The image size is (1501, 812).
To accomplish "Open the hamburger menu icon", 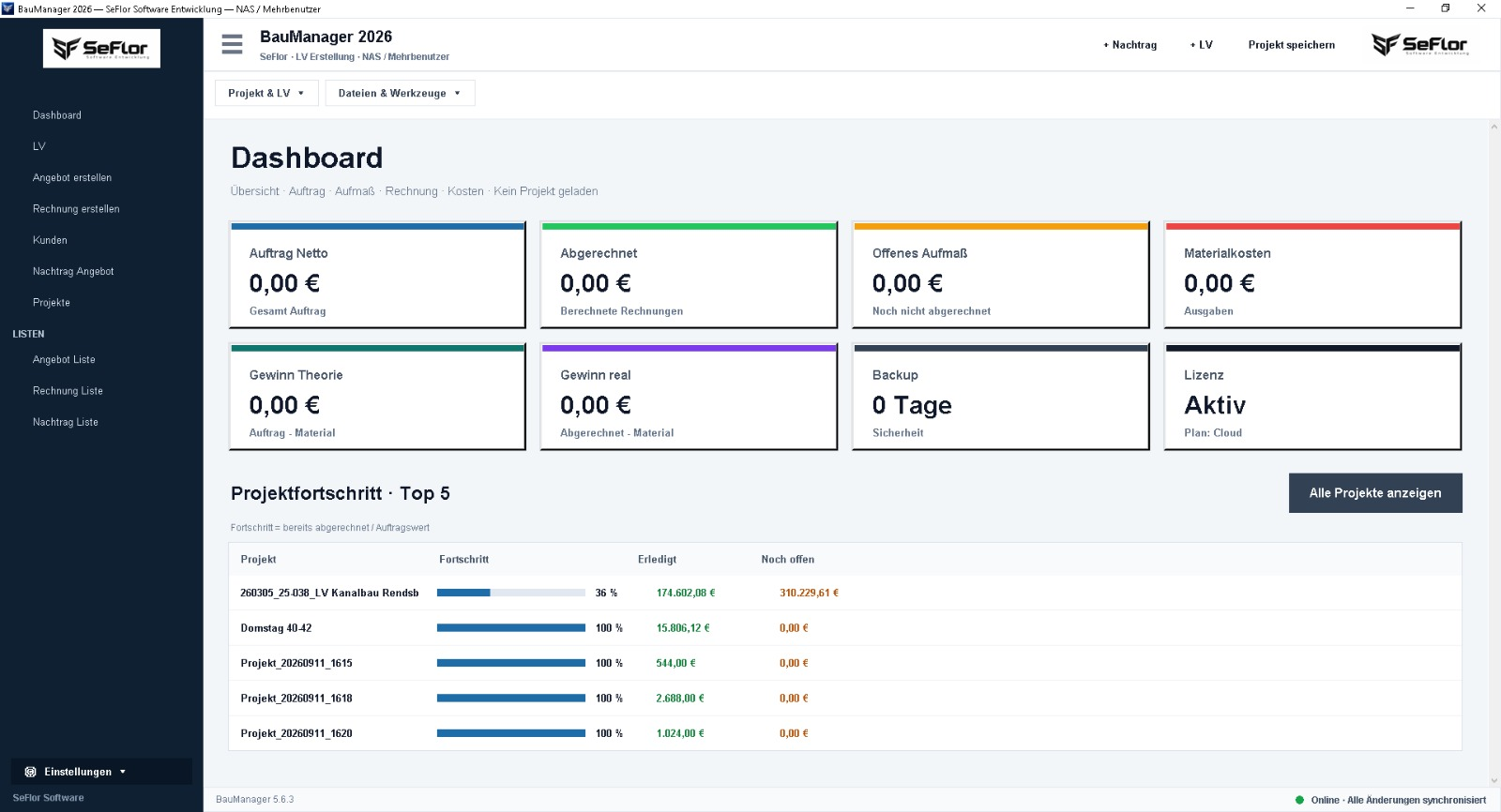I will (232, 44).
